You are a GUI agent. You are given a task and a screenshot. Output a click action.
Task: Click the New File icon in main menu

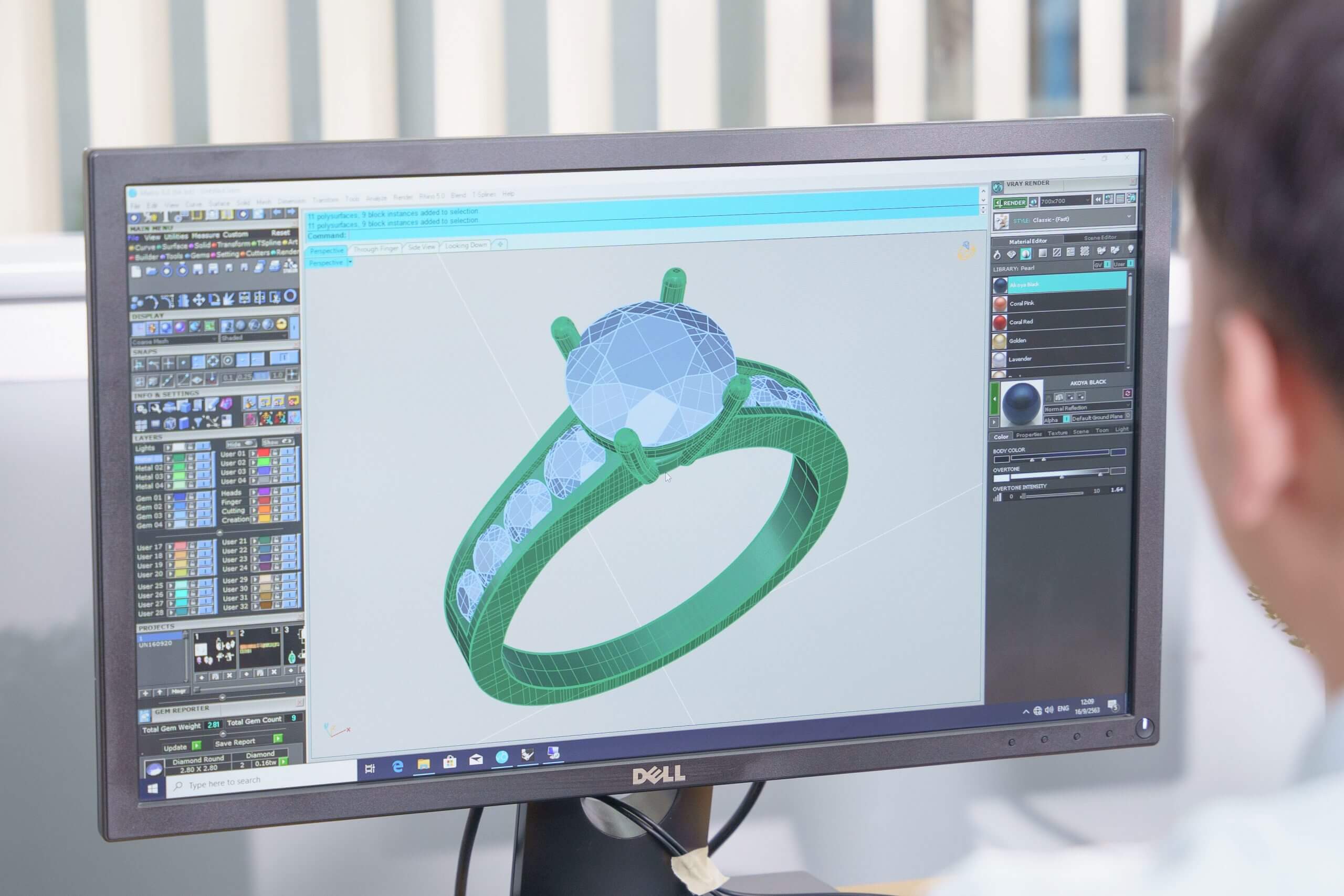[136, 271]
